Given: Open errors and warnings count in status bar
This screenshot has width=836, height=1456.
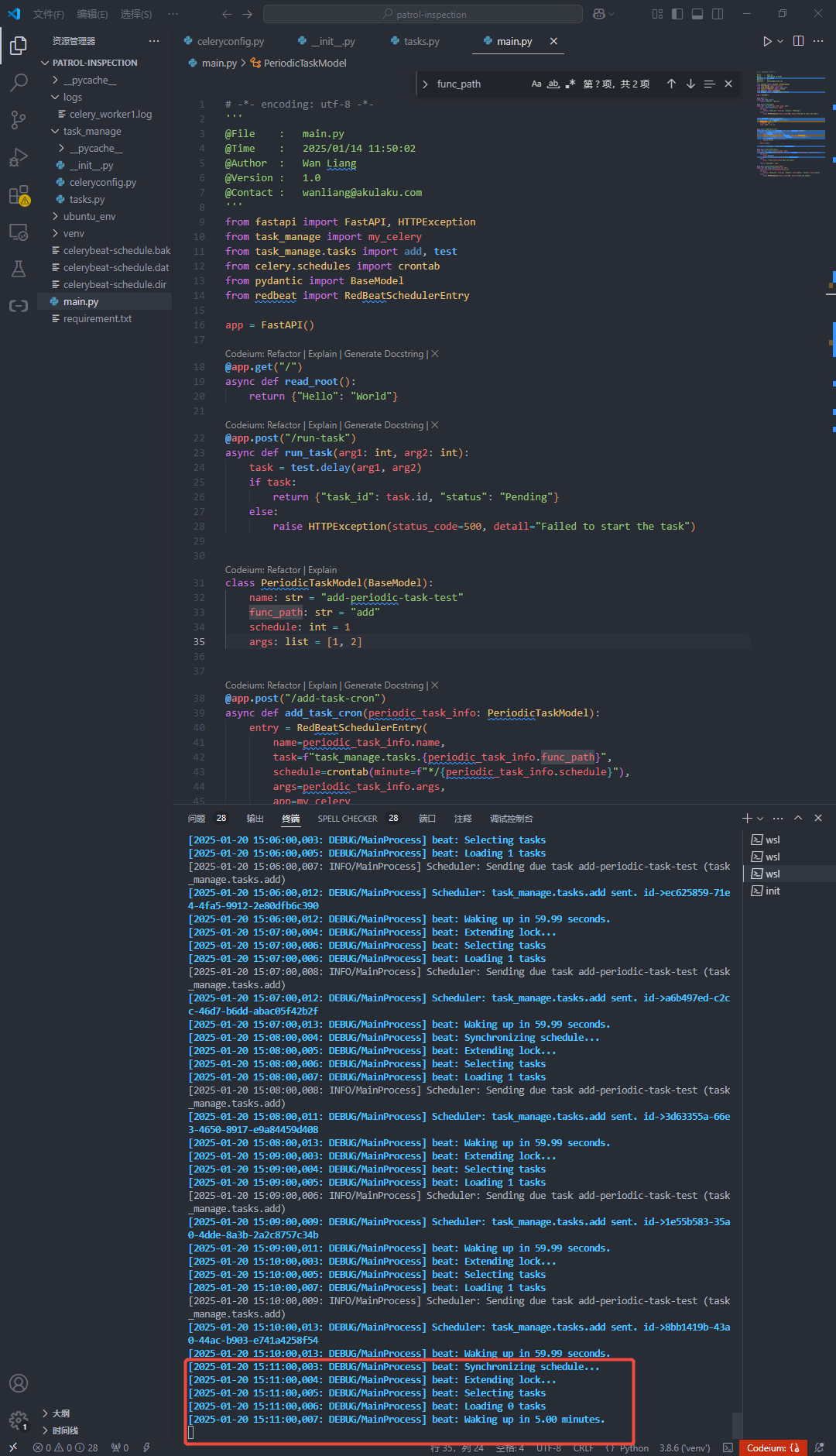Looking at the screenshot, I should click(66, 1447).
